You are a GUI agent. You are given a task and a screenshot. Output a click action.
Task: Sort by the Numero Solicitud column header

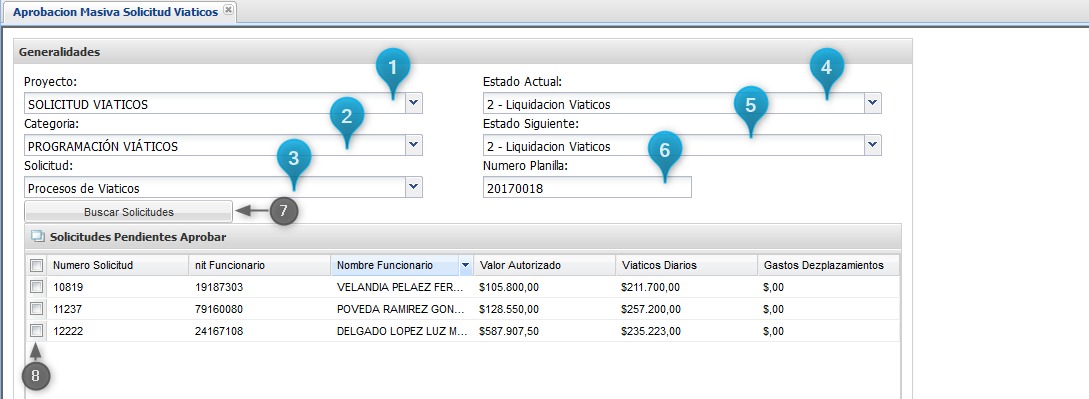click(118, 265)
